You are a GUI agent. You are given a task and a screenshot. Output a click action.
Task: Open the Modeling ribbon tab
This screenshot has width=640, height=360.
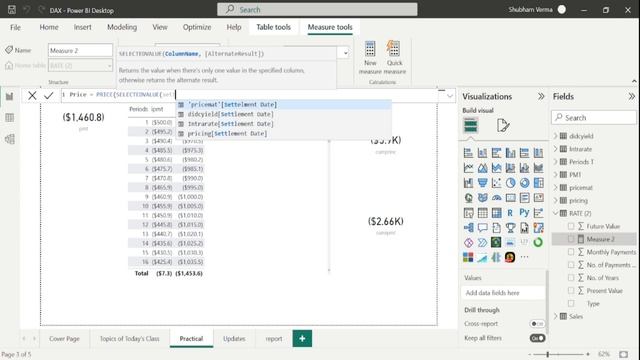(x=122, y=27)
